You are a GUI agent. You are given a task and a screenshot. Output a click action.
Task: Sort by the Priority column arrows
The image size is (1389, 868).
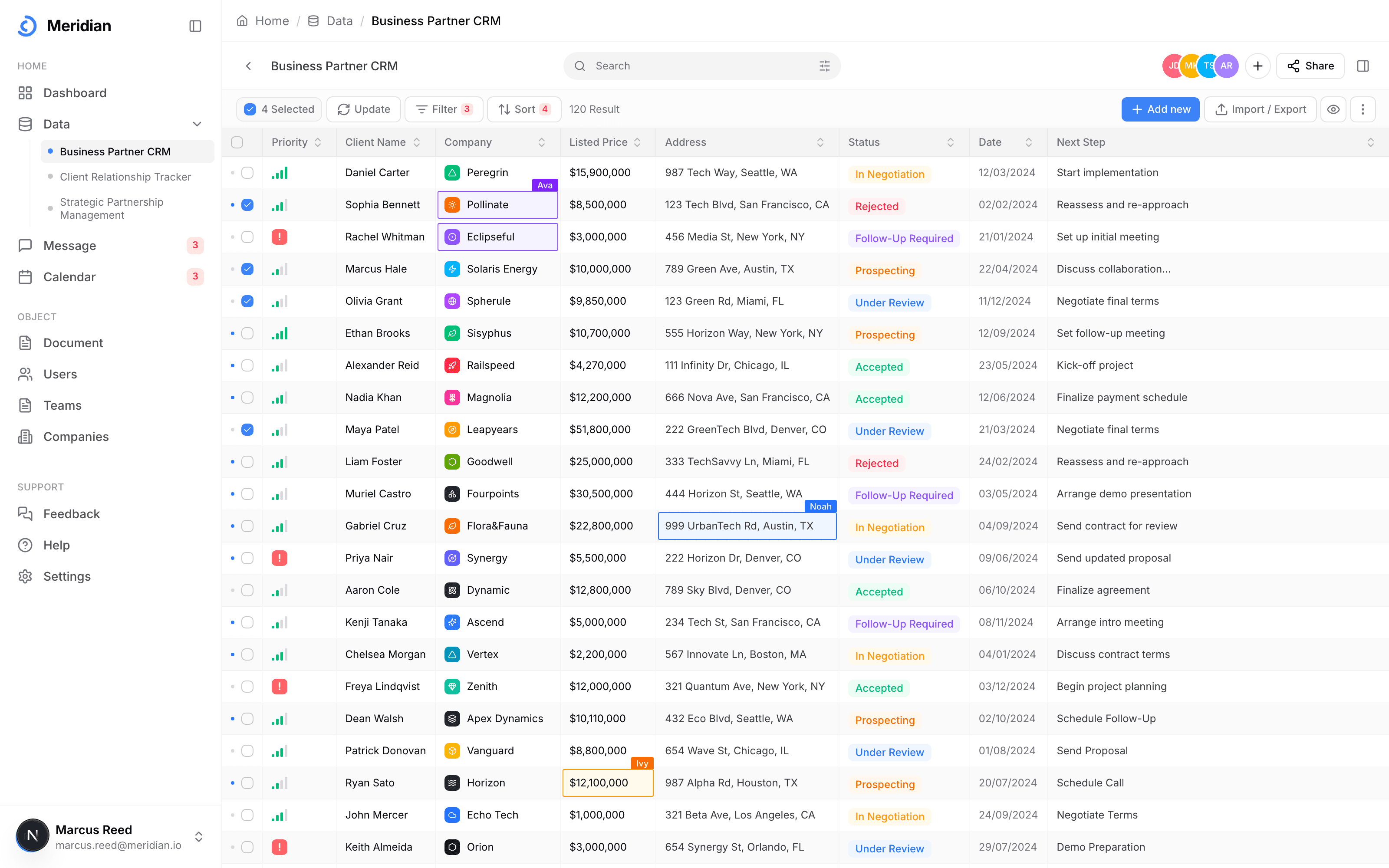coord(318,142)
